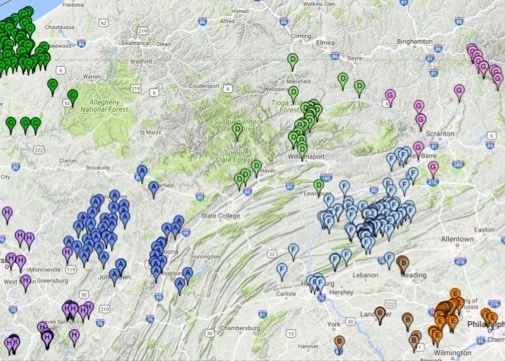505x361 pixels.
Task: Click the Allentown city label
Action: tap(457, 239)
